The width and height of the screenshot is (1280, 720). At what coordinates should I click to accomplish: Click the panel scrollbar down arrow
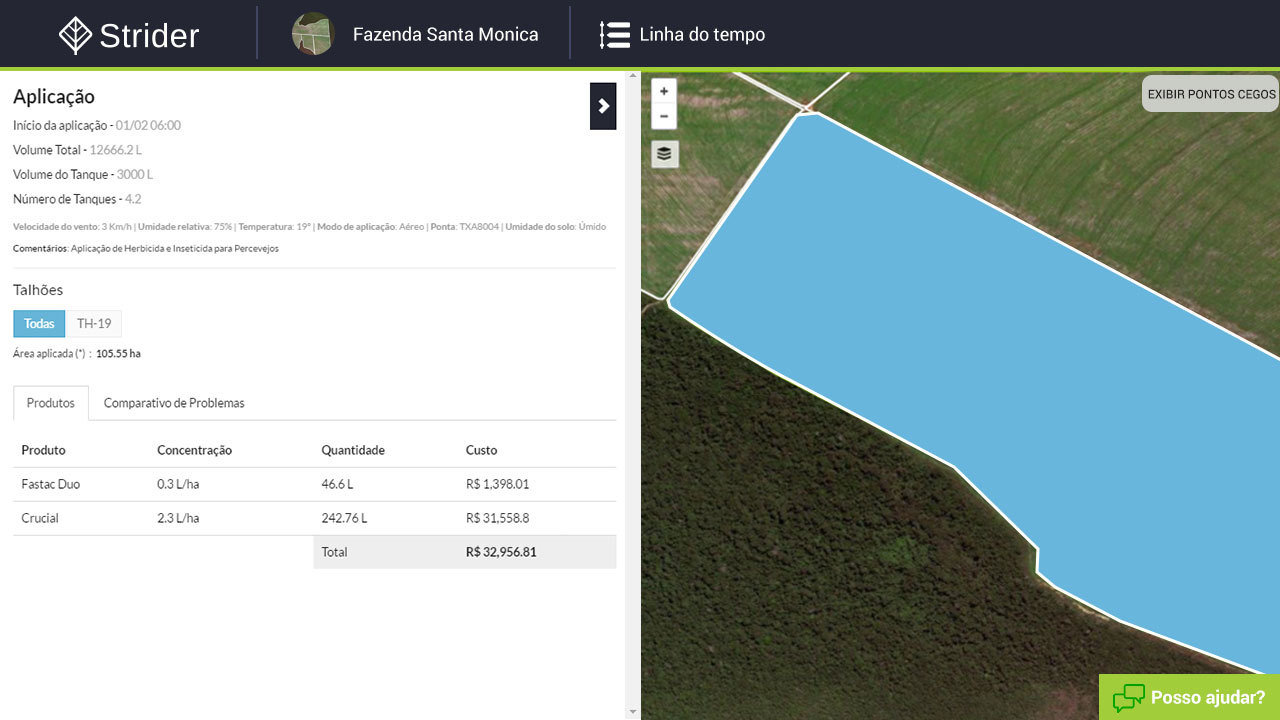click(x=633, y=712)
